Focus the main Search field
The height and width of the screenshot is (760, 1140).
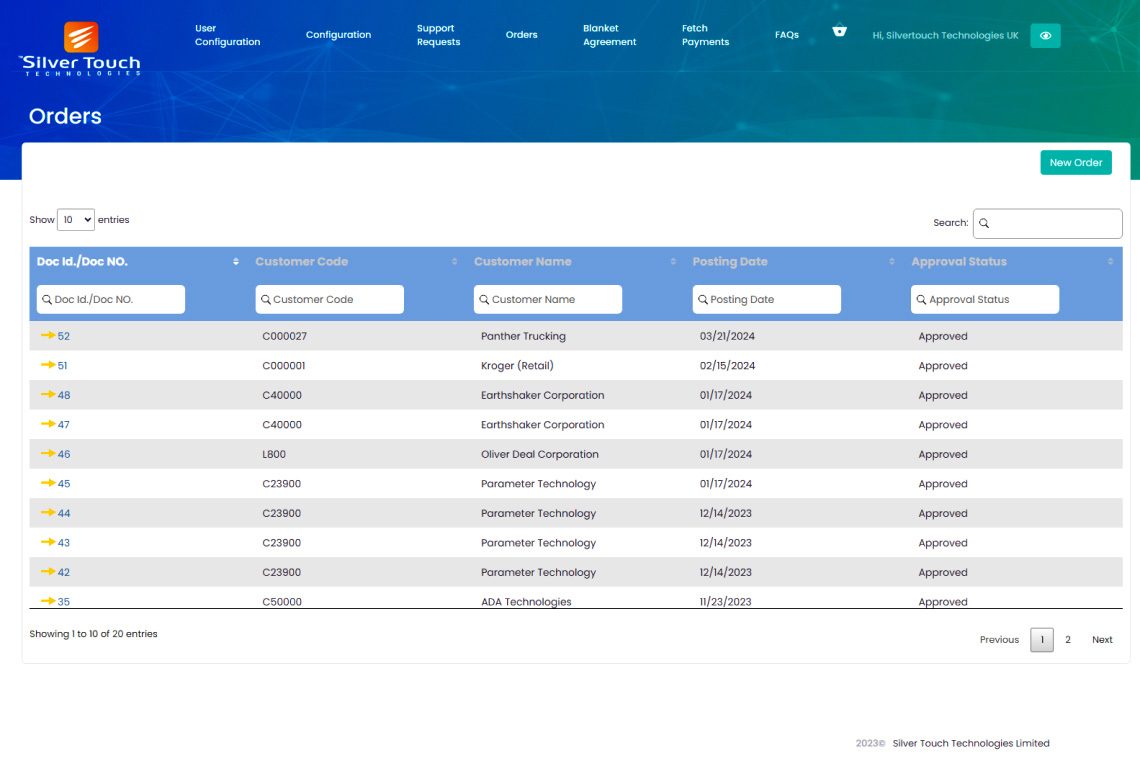(x=1047, y=223)
